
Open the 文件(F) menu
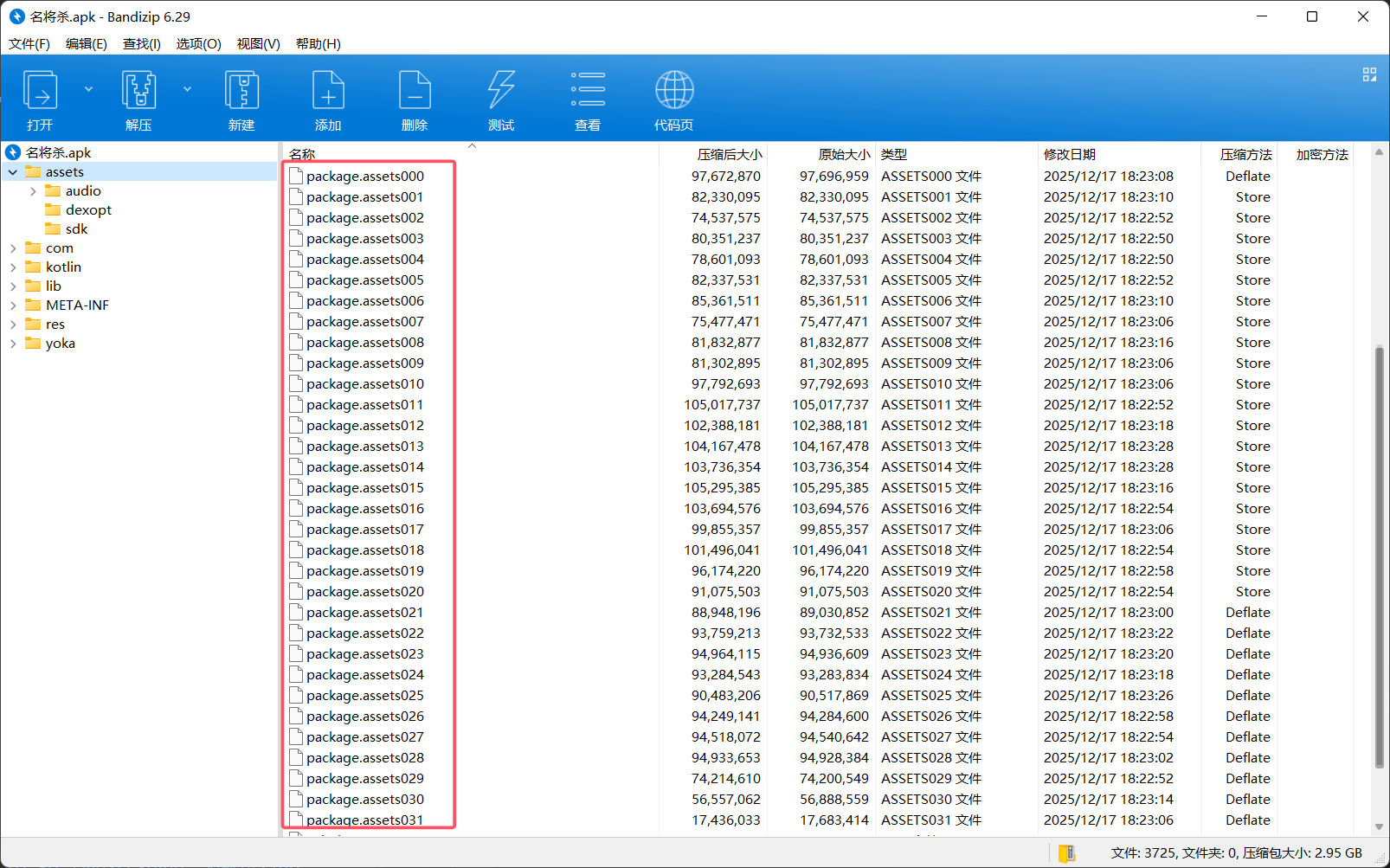[x=29, y=43]
